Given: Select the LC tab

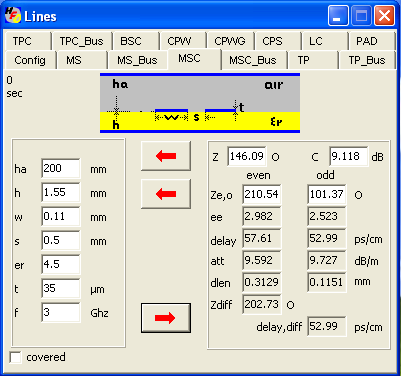Looking at the screenshot, I should 324,41.
